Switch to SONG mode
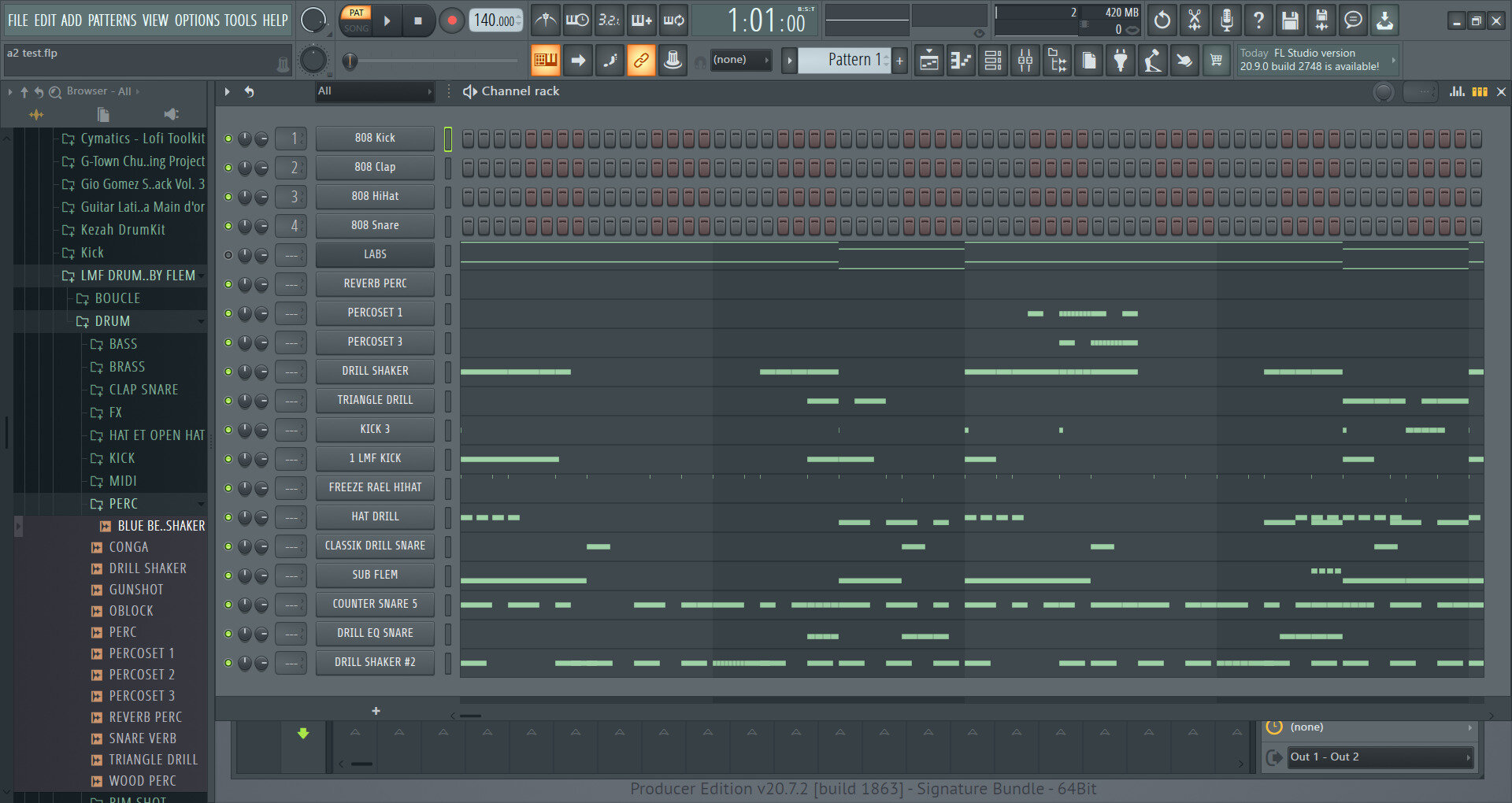 [x=356, y=28]
